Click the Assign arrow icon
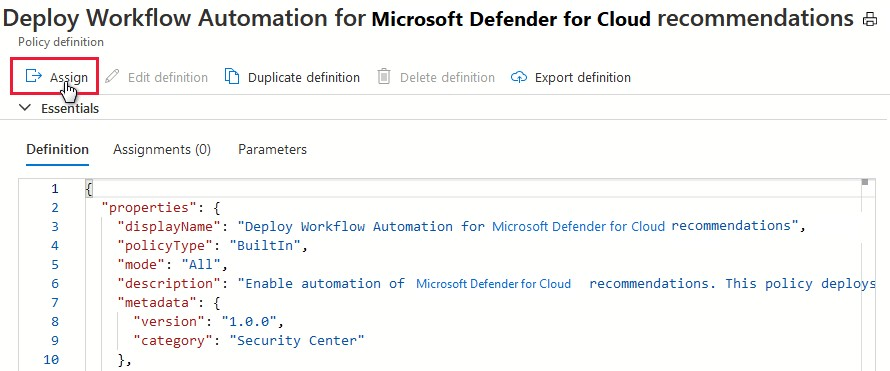The image size is (890, 371). point(34,76)
